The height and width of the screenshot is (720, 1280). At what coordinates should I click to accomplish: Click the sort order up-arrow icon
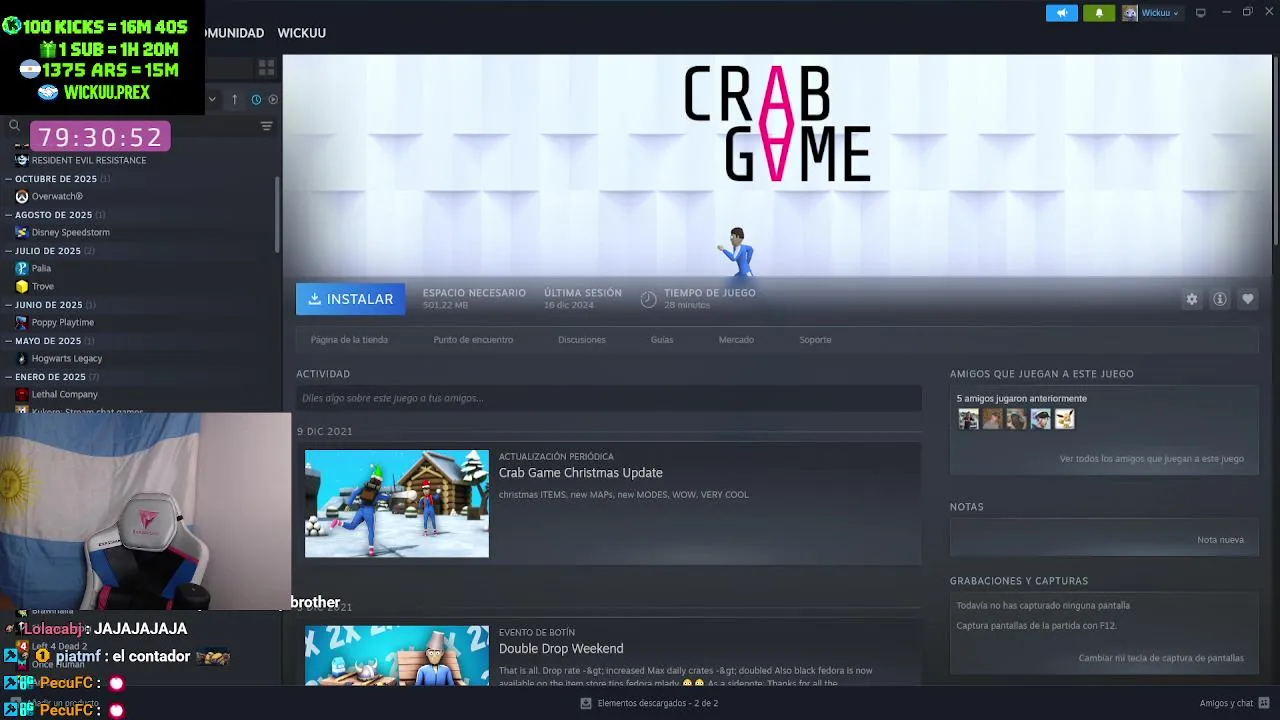pyautogui.click(x=234, y=99)
